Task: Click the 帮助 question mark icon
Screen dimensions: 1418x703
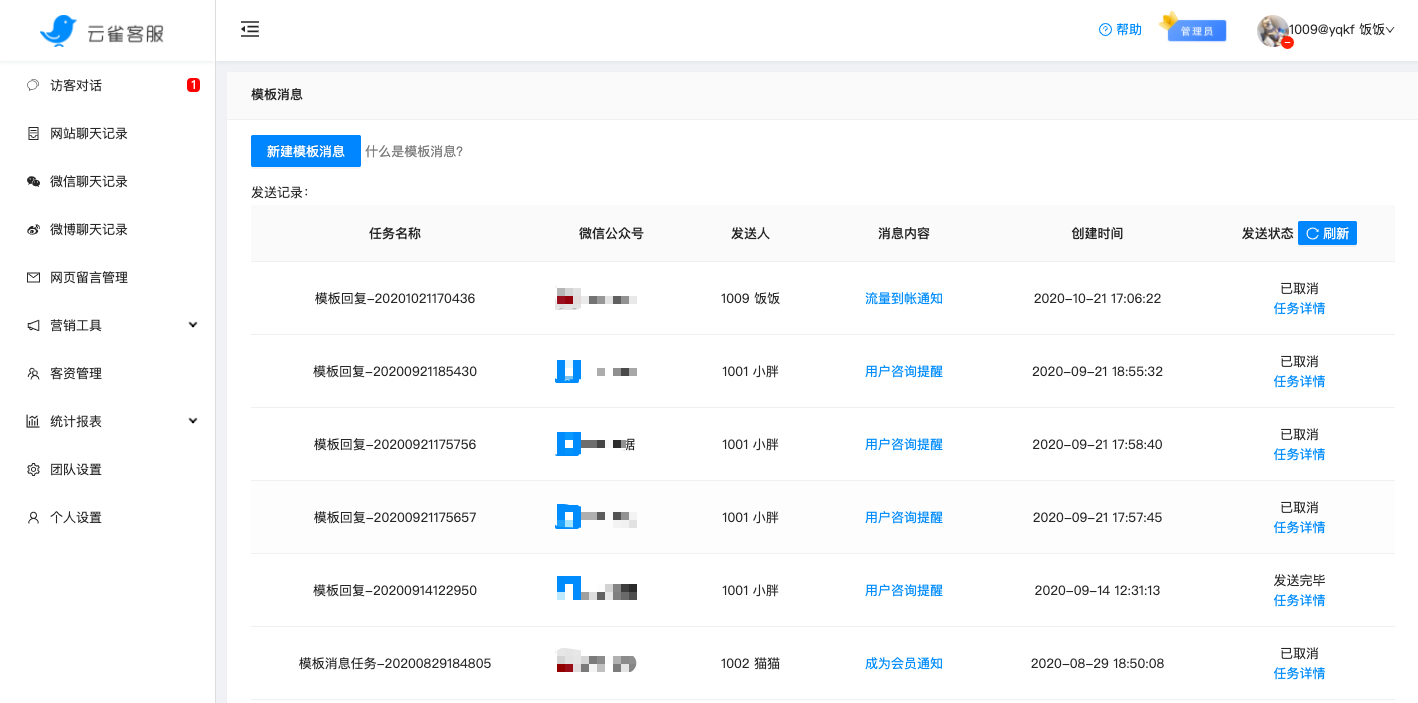Action: click(1104, 29)
